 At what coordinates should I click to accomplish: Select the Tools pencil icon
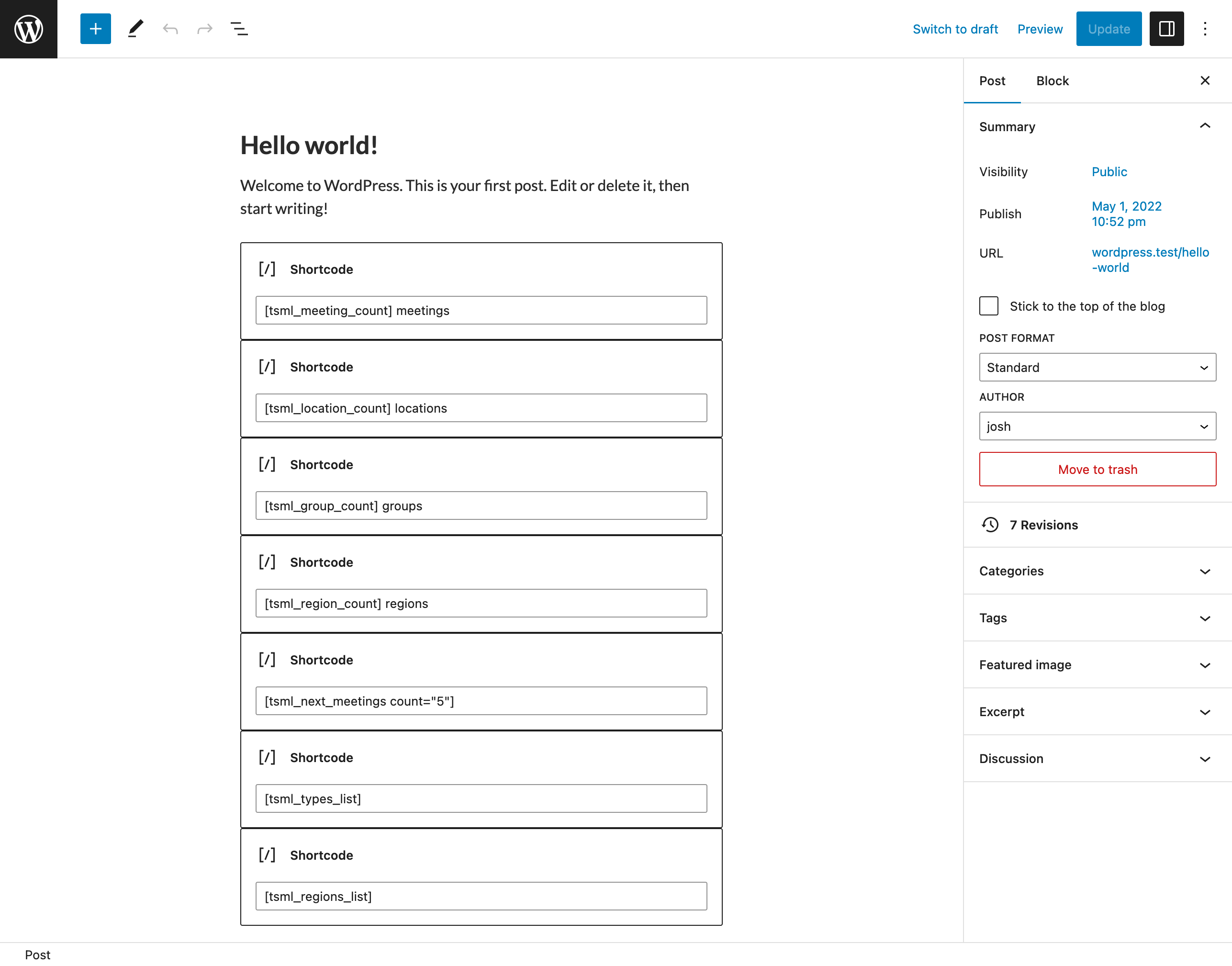135,29
